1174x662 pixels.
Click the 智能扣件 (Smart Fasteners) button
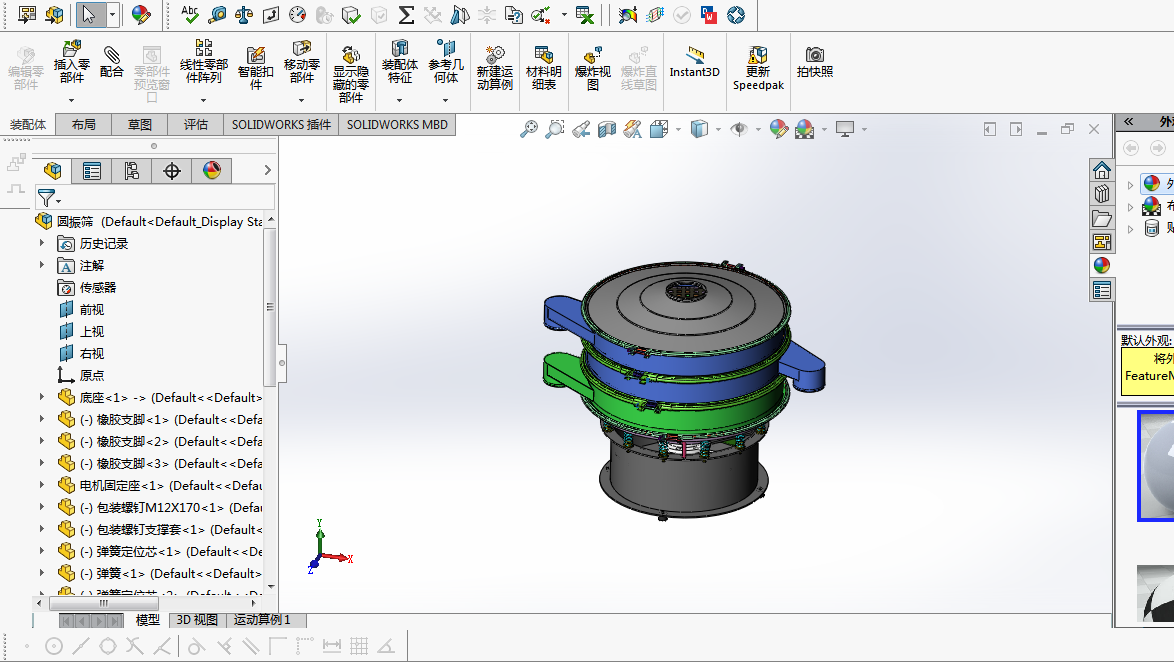click(x=256, y=67)
